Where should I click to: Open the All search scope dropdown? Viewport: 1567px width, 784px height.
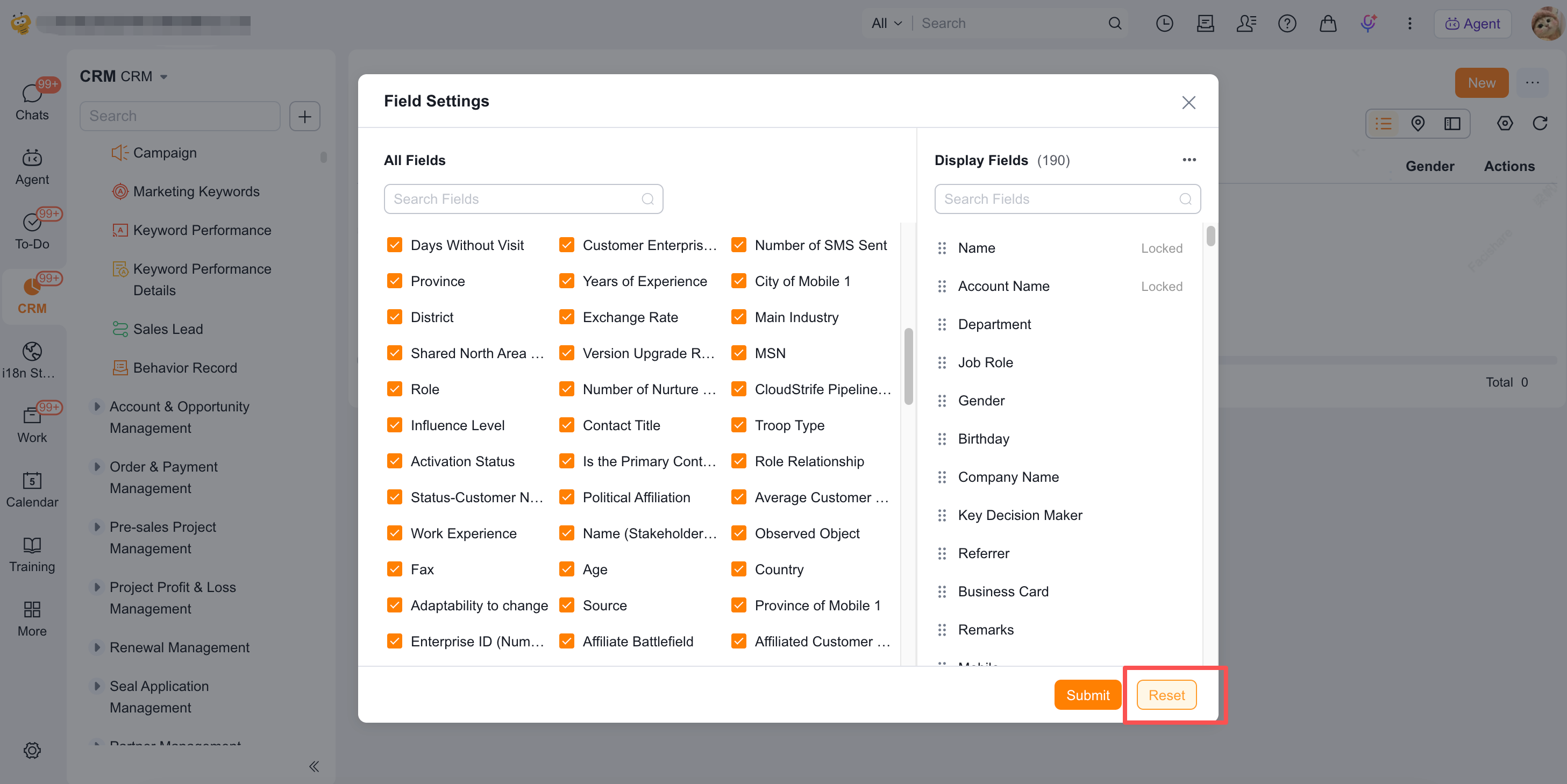[x=886, y=23]
